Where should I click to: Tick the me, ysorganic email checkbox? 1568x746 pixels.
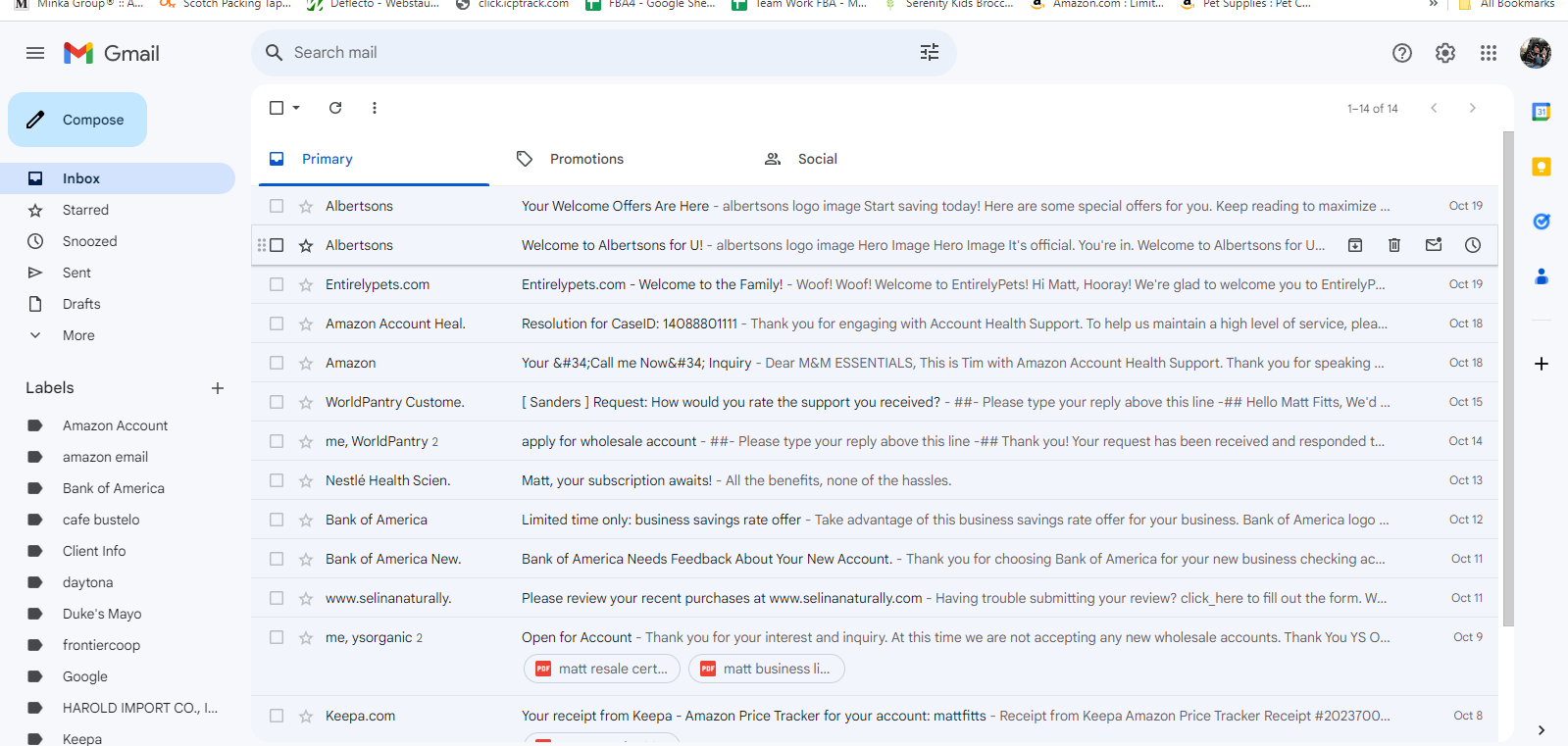[x=277, y=637]
